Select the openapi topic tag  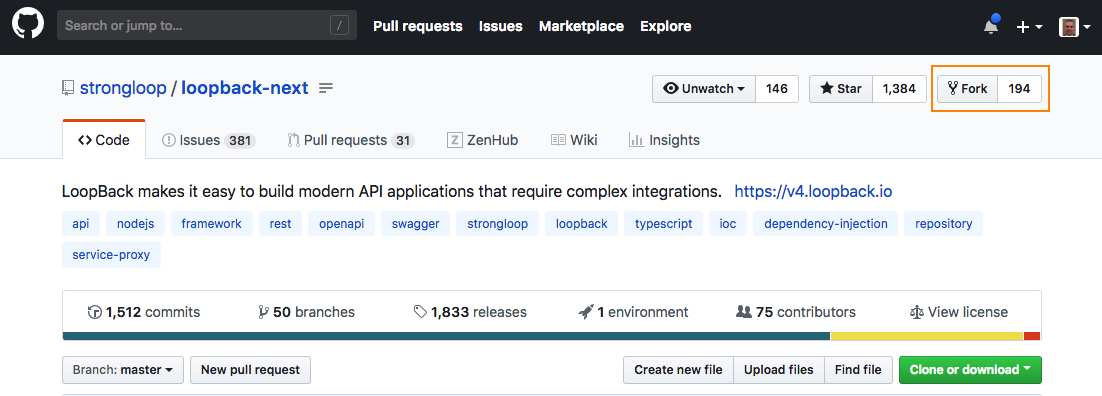(x=342, y=224)
